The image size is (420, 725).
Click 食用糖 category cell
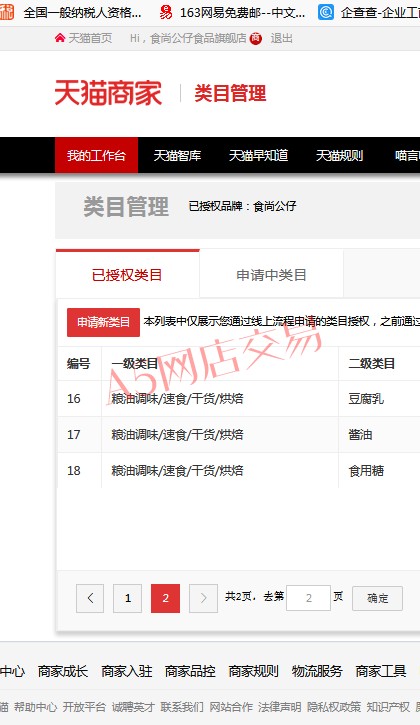click(x=366, y=471)
